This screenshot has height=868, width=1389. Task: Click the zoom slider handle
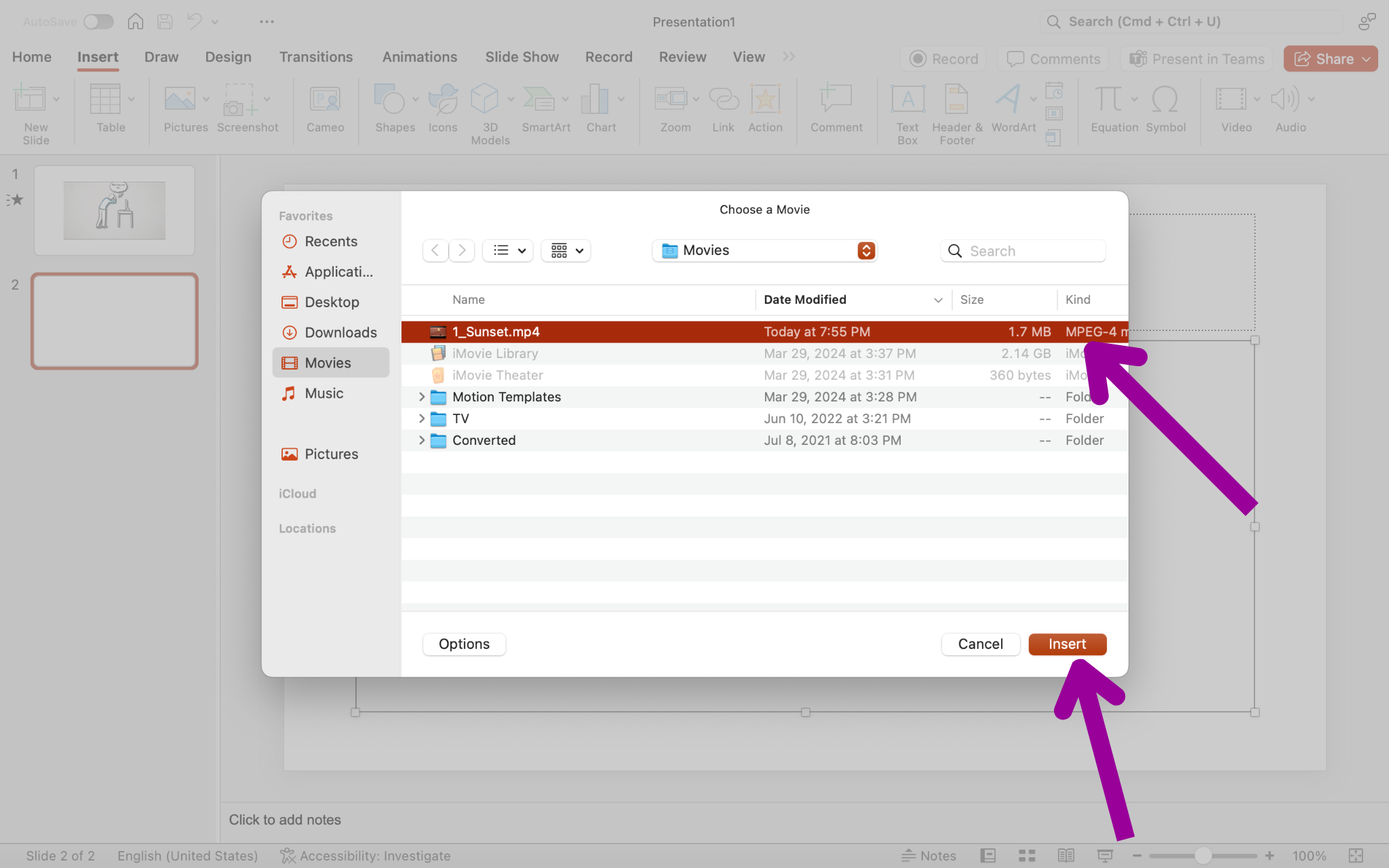click(x=1203, y=856)
